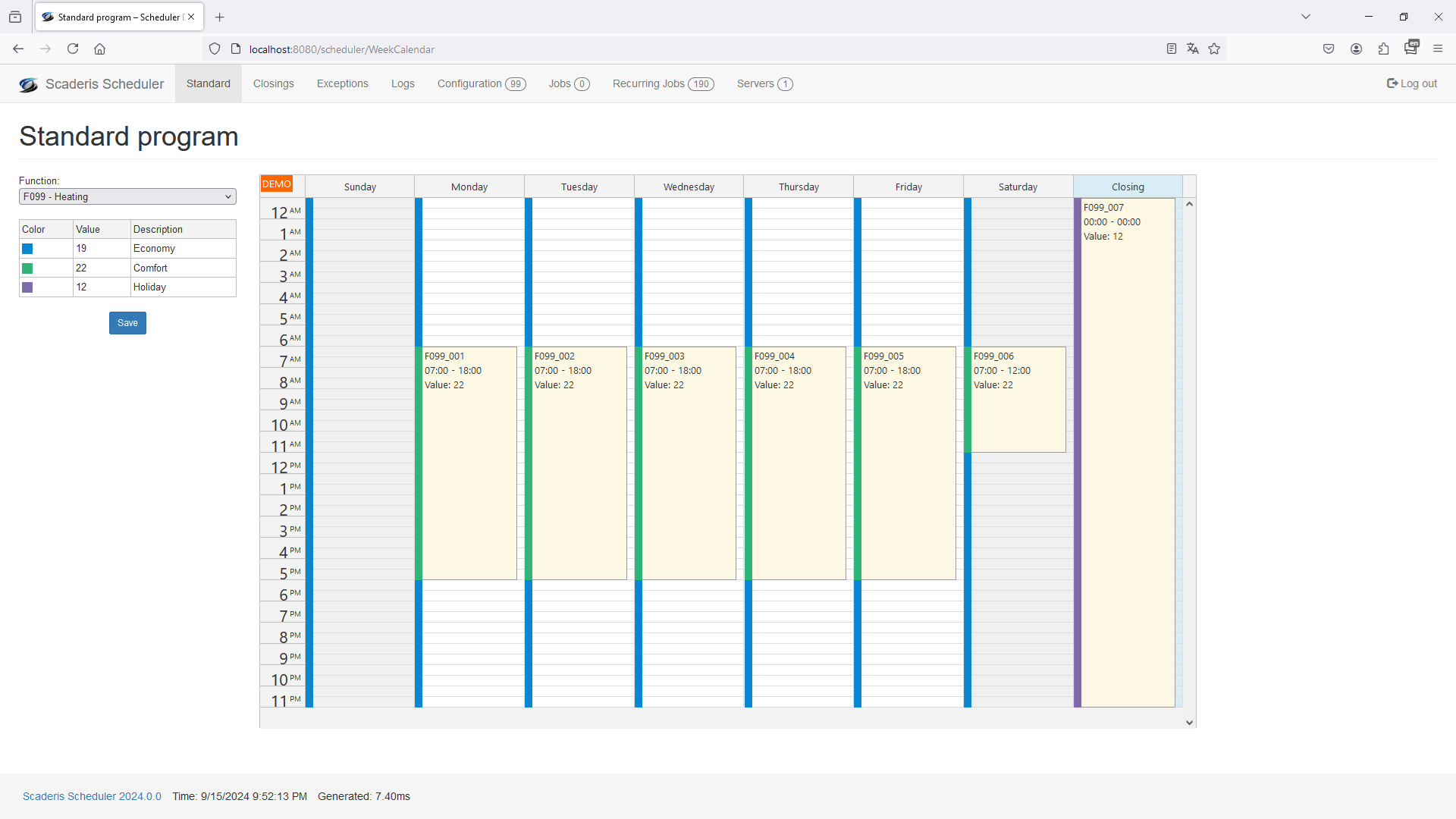Bookmark page with star icon

[x=1214, y=49]
